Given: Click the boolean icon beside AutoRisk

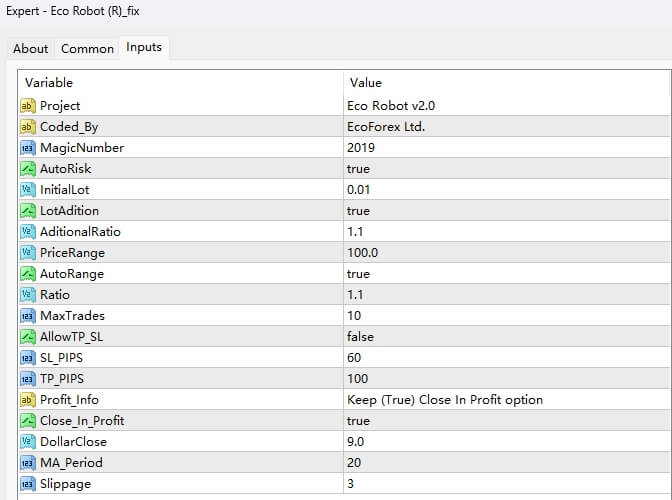Looking at the screenshot, I should click(x=28, y=168).
